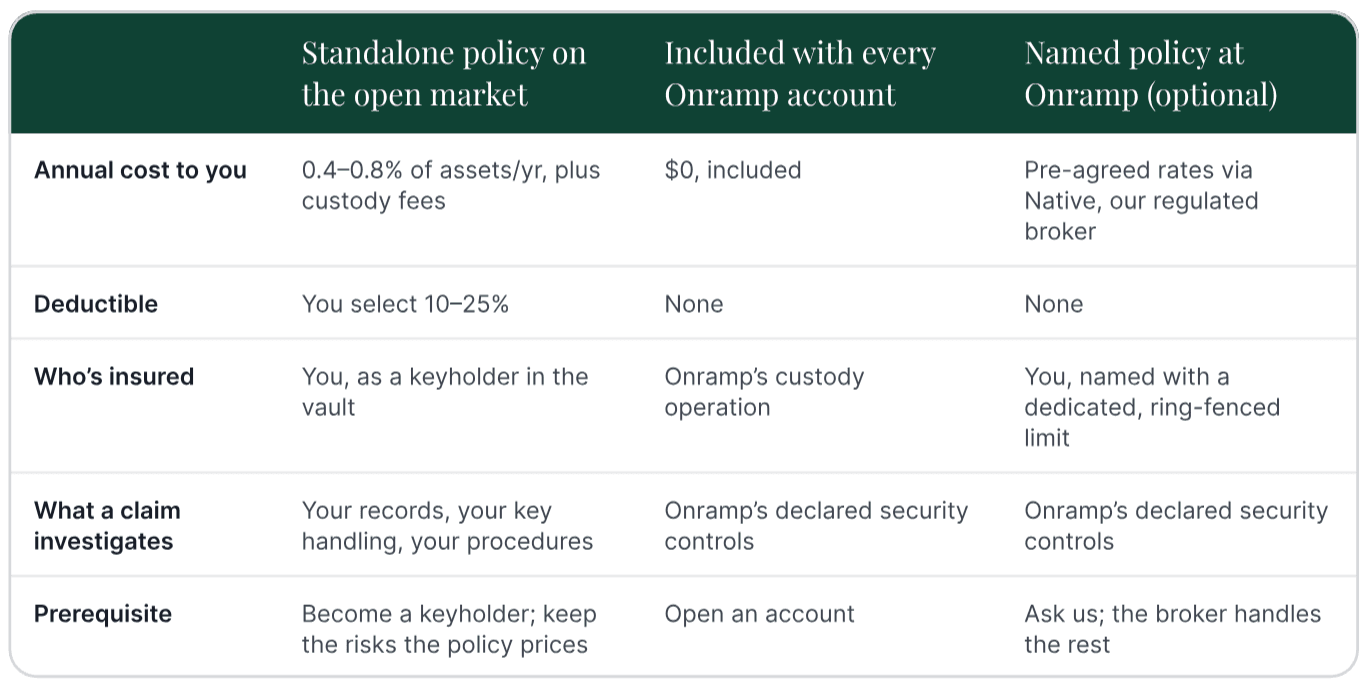This screenshot has height=687, width=1371.
Task: Select the 'Annual cost to you' row label
Action: [x=140, y=170]
